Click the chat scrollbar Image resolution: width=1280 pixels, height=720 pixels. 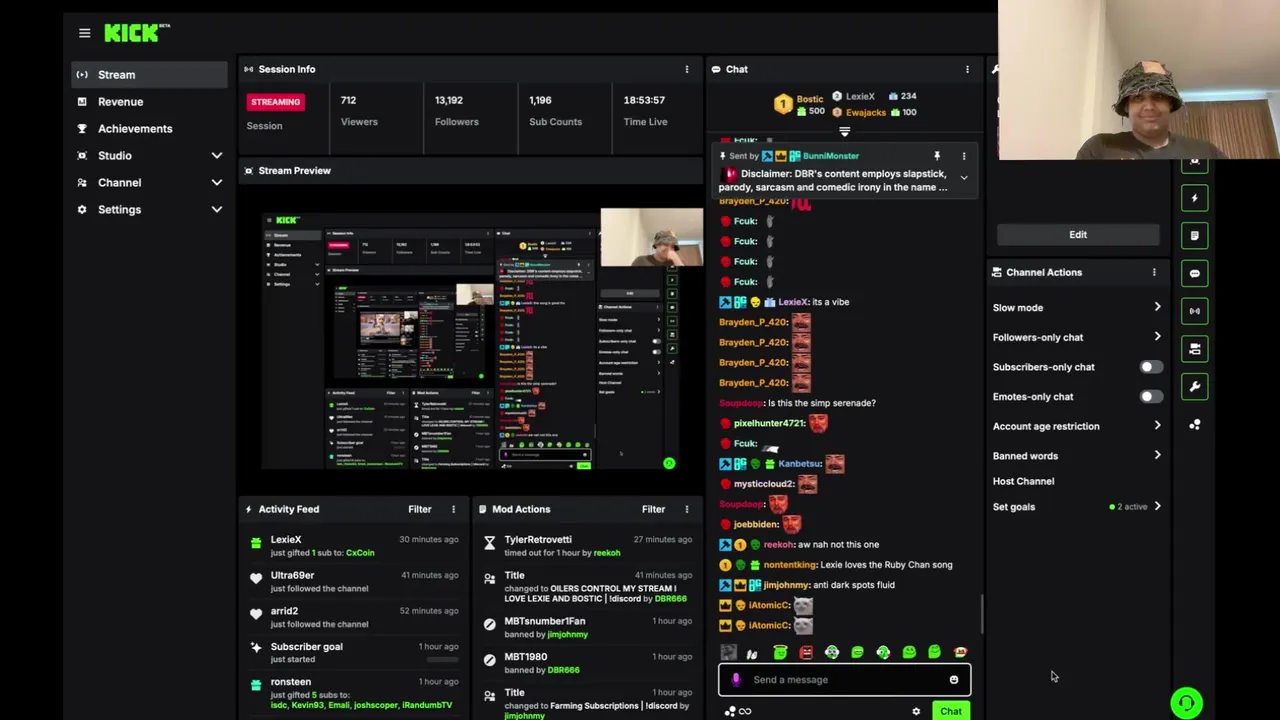(x=981, y=615)
